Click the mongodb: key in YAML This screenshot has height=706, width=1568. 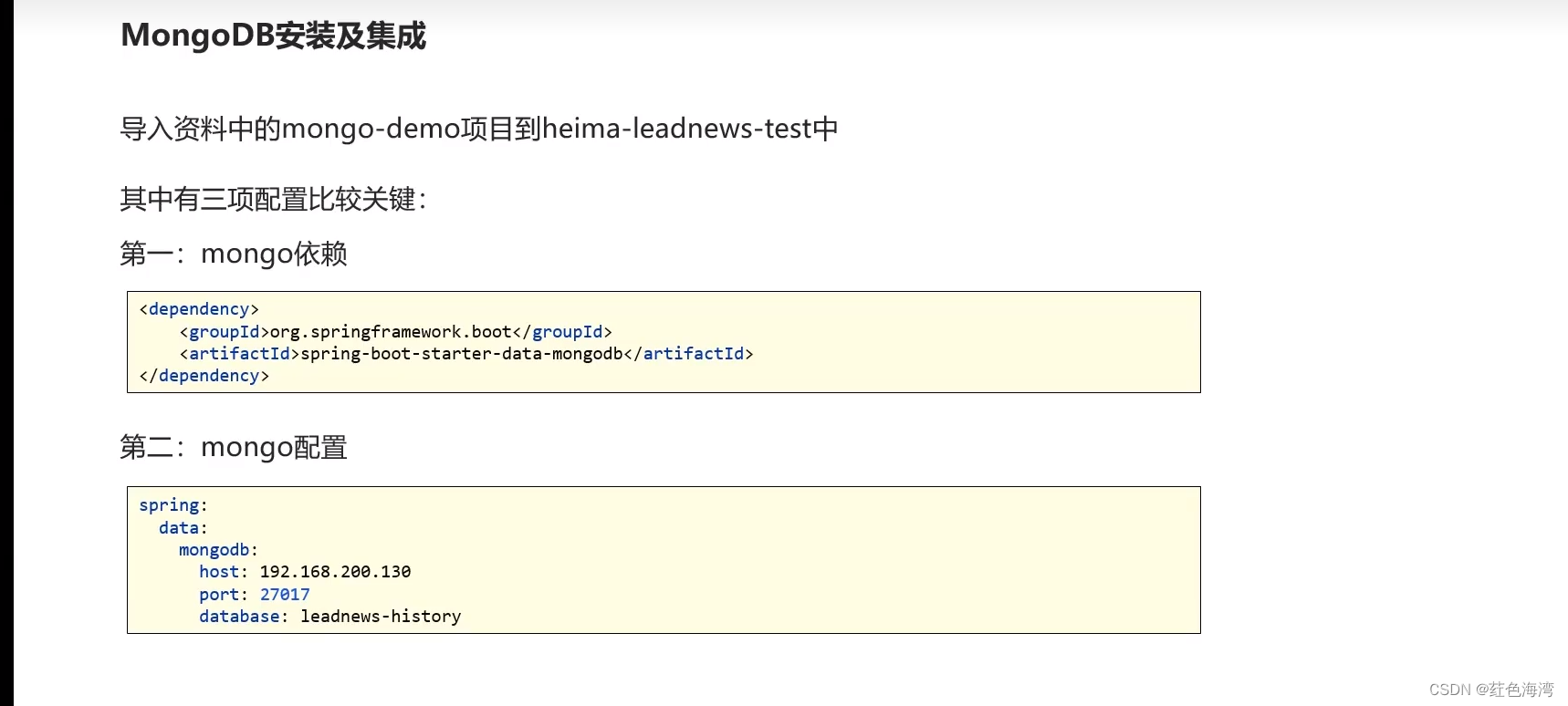(x=218, y=550)
